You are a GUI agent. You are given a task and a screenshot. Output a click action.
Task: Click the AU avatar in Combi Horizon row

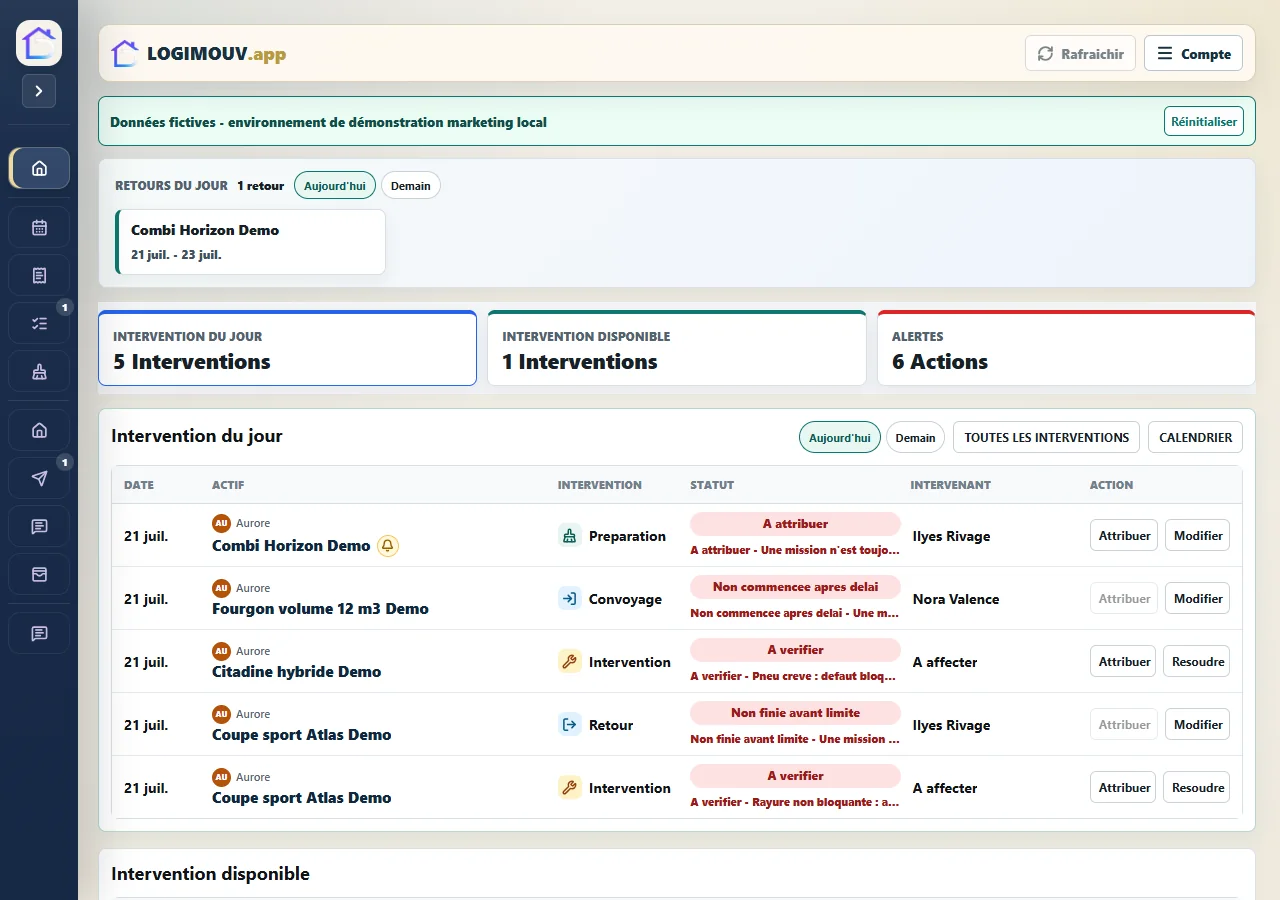click(222, 523)
